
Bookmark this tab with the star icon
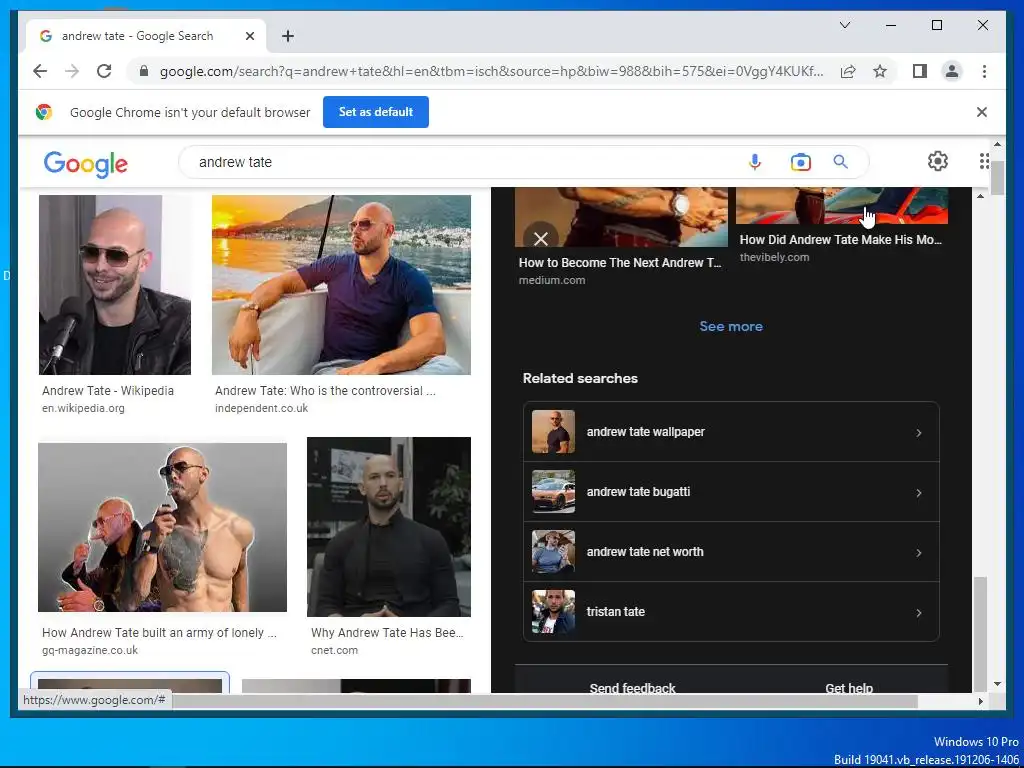tap(880, 71)
